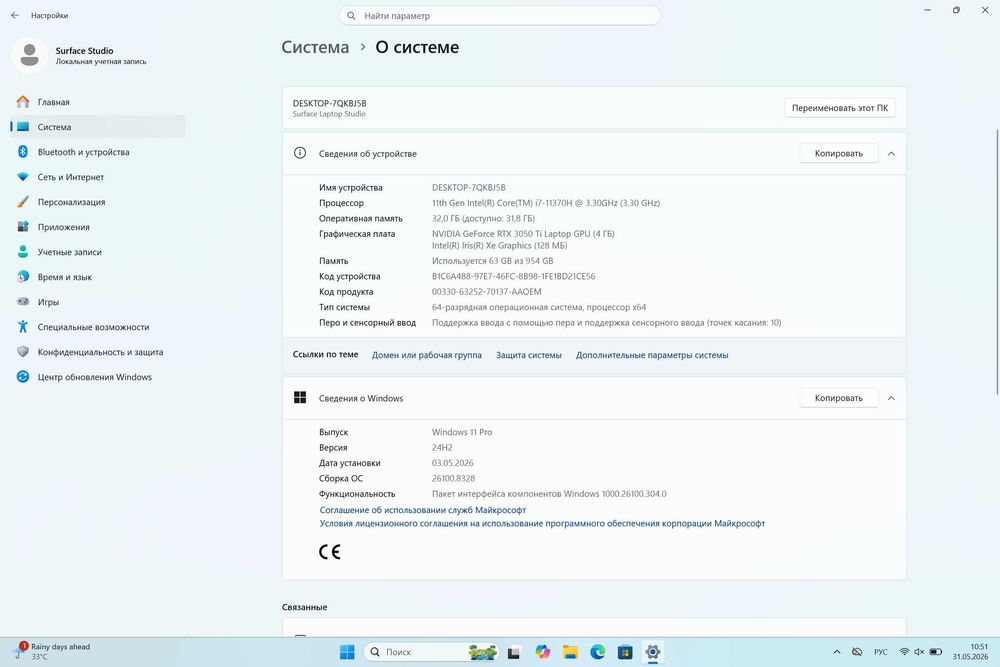
Task: Open Приложения settings
Action: coord(98,227)
